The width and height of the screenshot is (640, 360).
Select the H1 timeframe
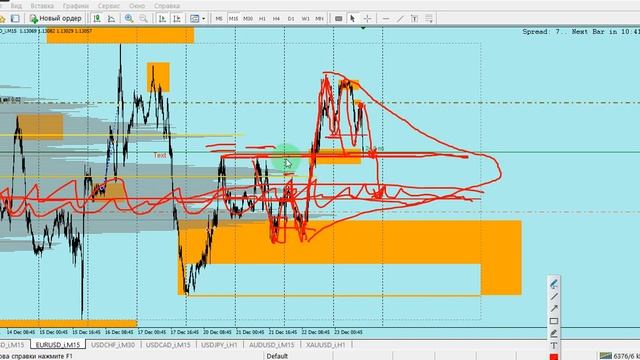pos(262,18)
